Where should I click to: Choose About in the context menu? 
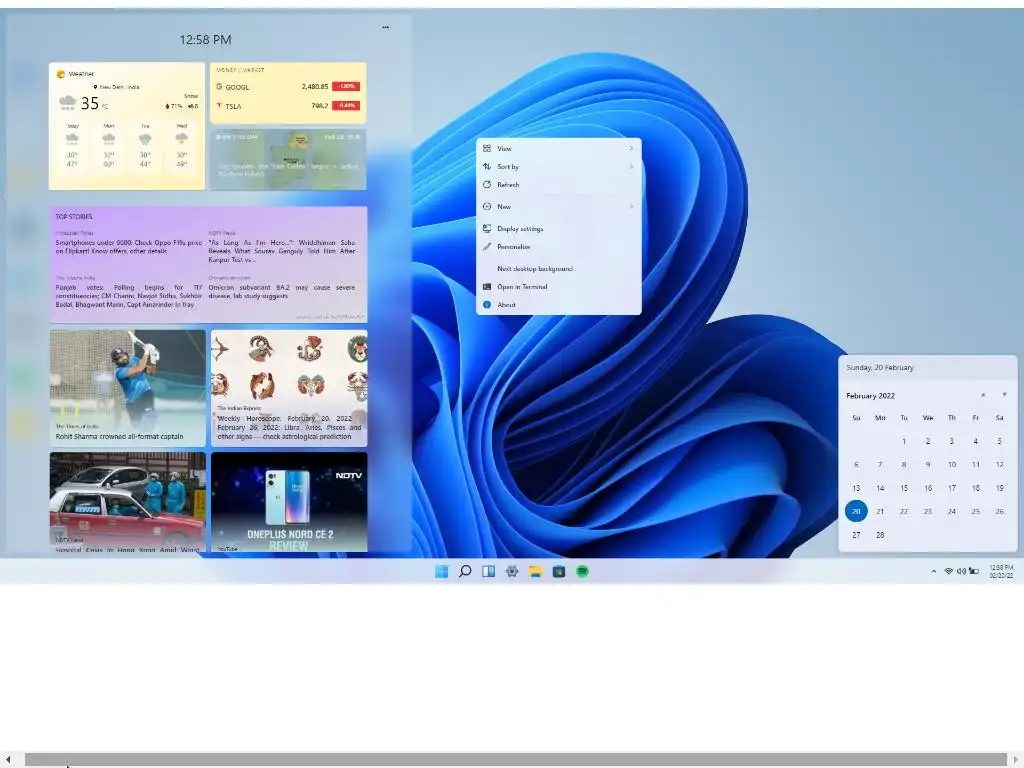click(x=559, y=305)
